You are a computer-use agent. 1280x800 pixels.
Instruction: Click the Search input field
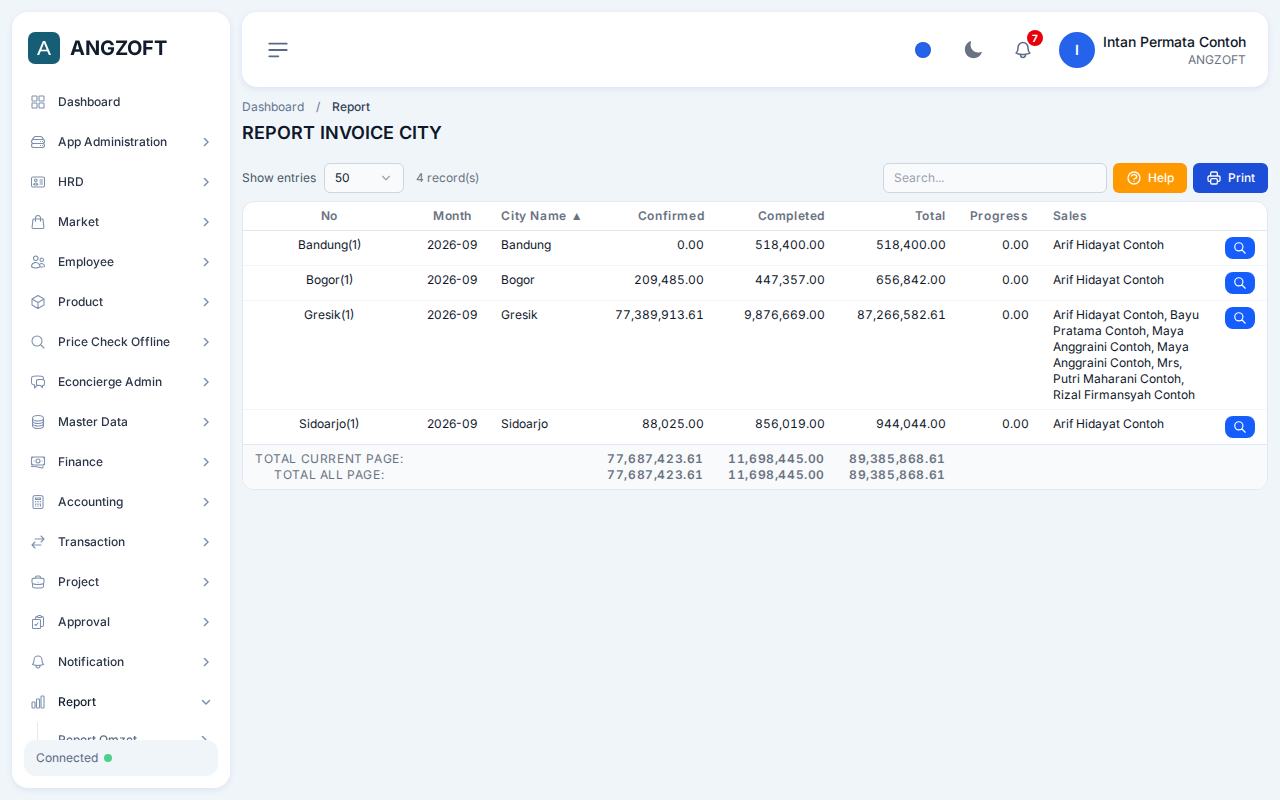(x=995, y=178)
